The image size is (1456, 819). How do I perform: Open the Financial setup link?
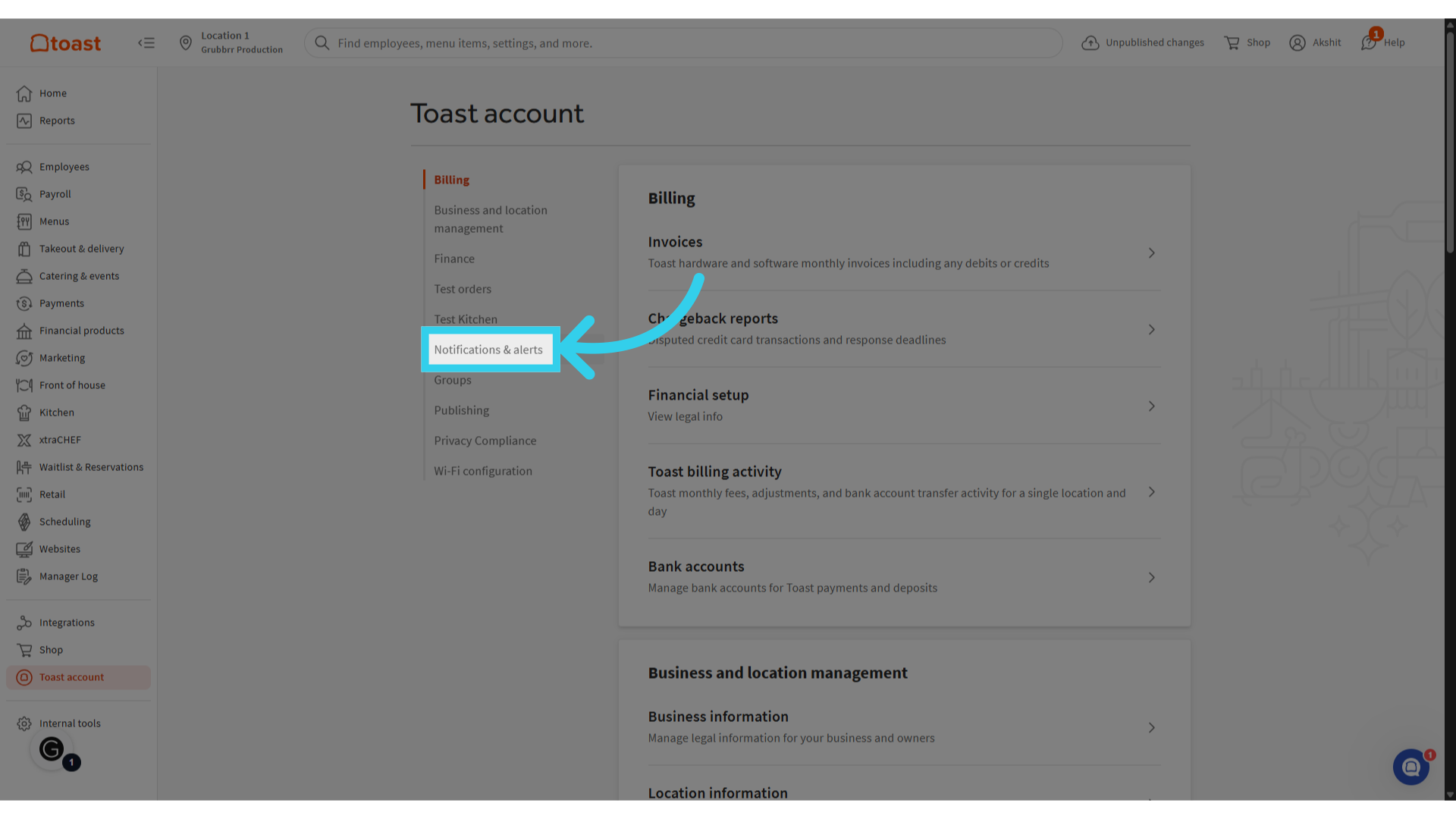tap(698, 395)
